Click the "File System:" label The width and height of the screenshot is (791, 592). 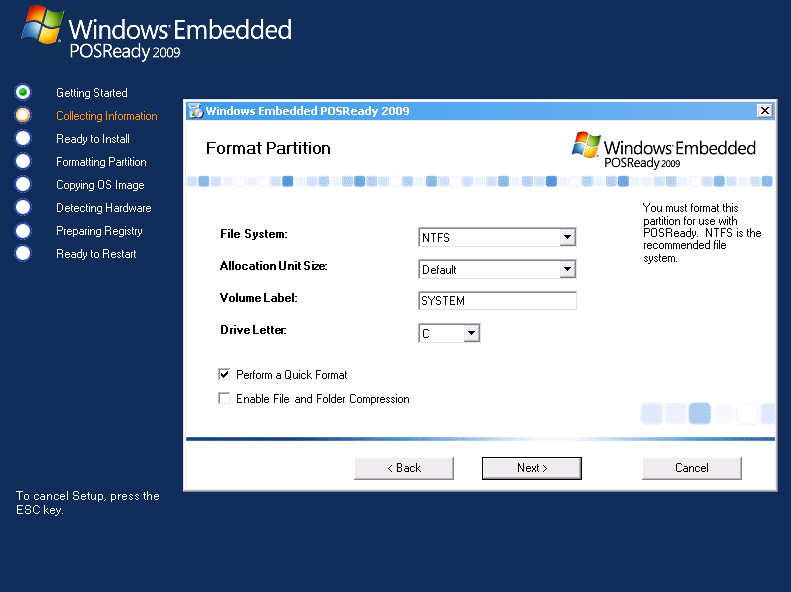pos(254,234)
